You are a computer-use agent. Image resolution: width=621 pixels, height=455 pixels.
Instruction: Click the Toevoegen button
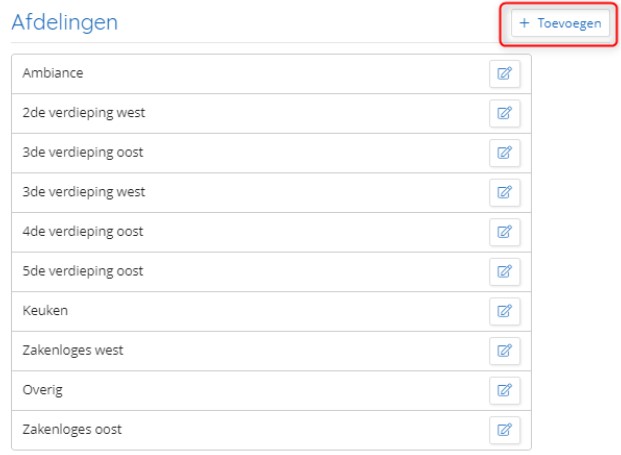pyautogui.click(x=560, y=23)
